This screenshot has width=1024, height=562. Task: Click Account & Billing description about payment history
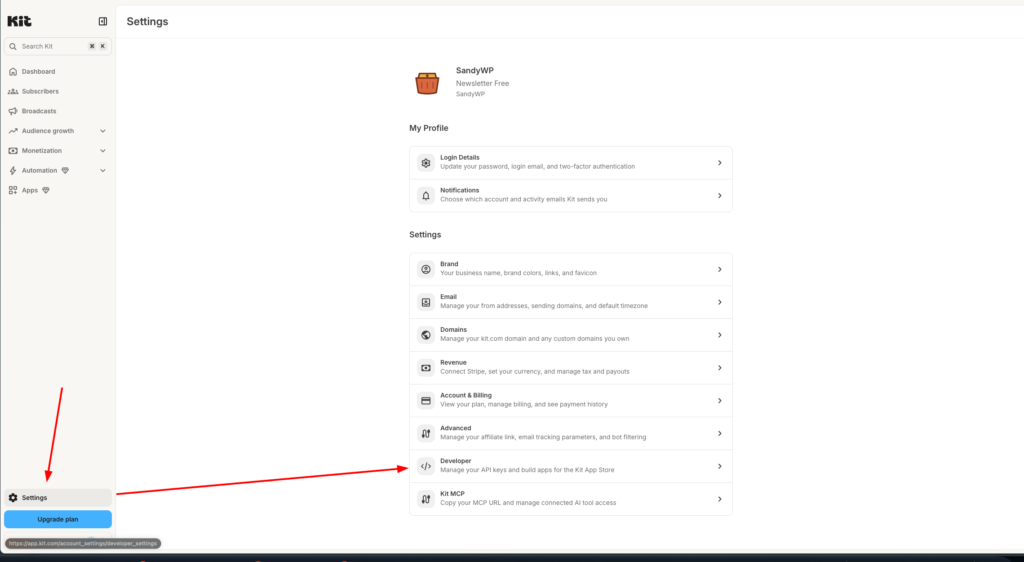[524, 405]
